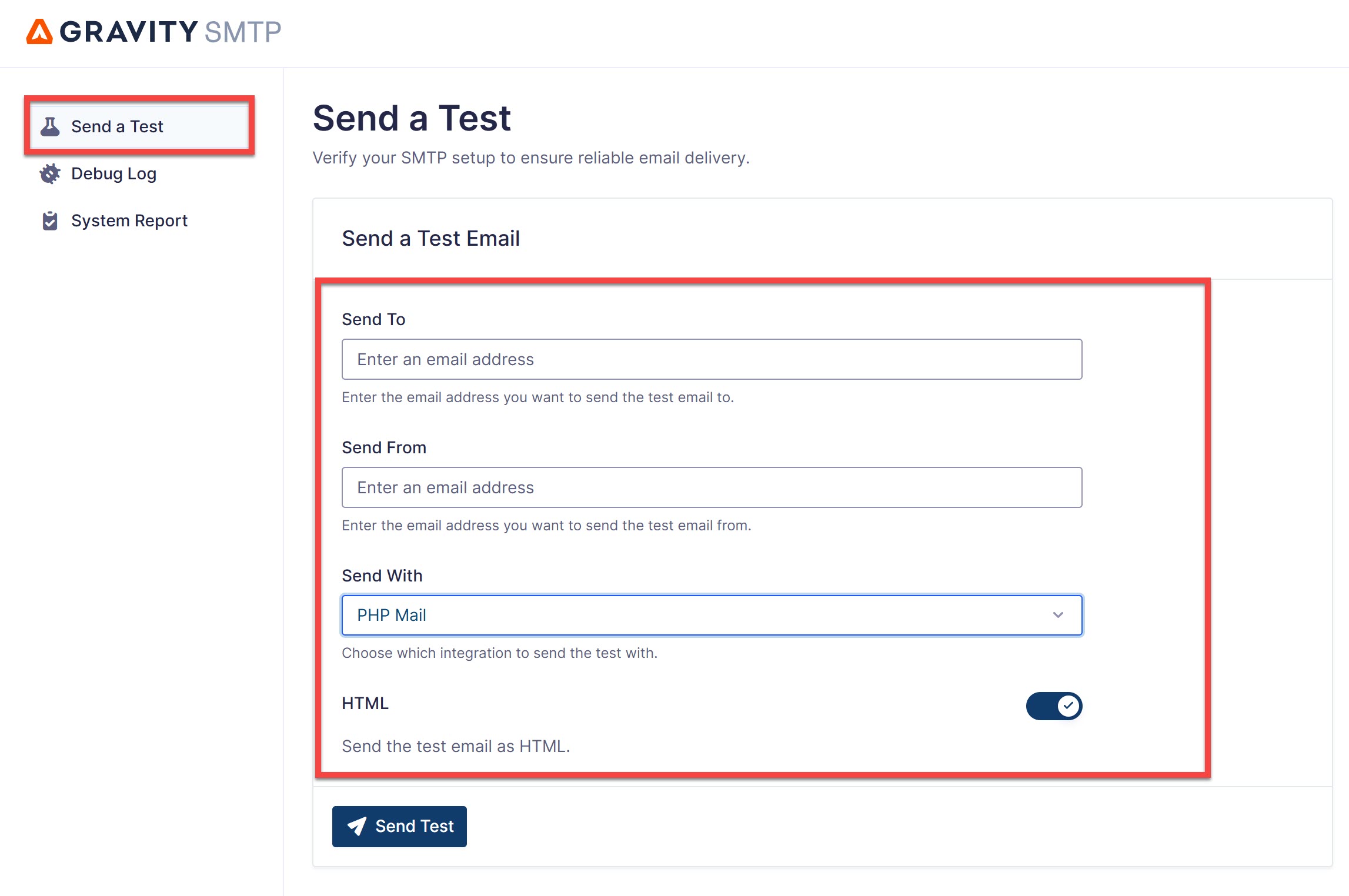This screenshot has height=896, width=1349.
Task: Click the Send With field label
Action: (382, 576)
